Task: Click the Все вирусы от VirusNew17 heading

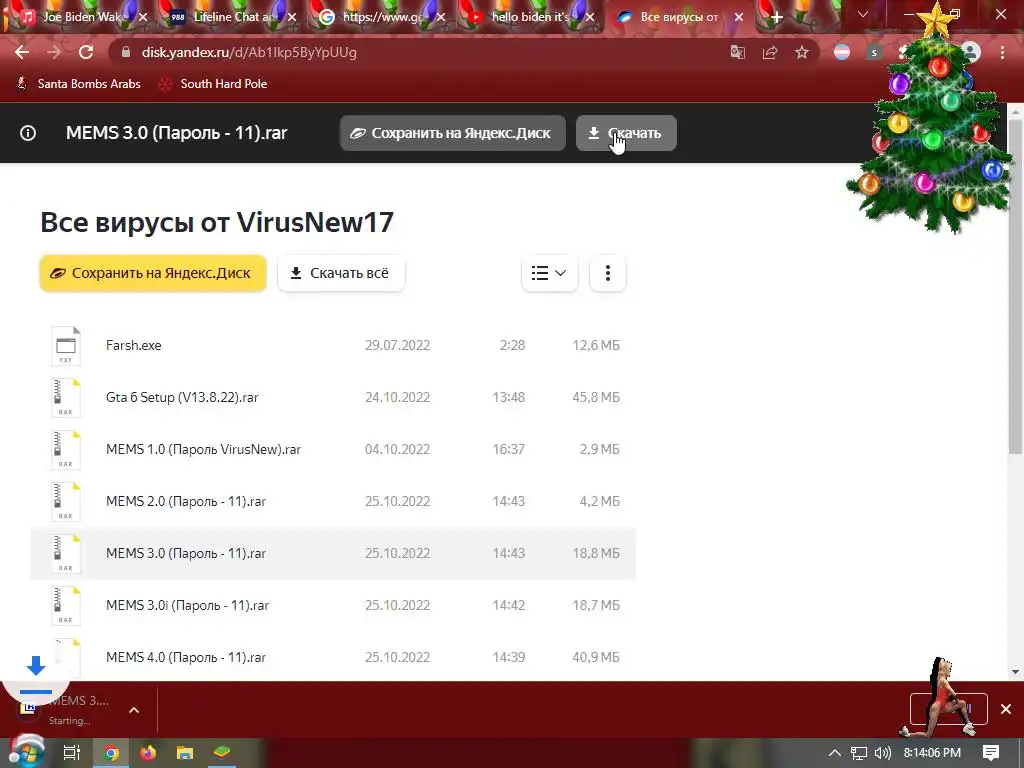Action: click(x=217, y=222)
